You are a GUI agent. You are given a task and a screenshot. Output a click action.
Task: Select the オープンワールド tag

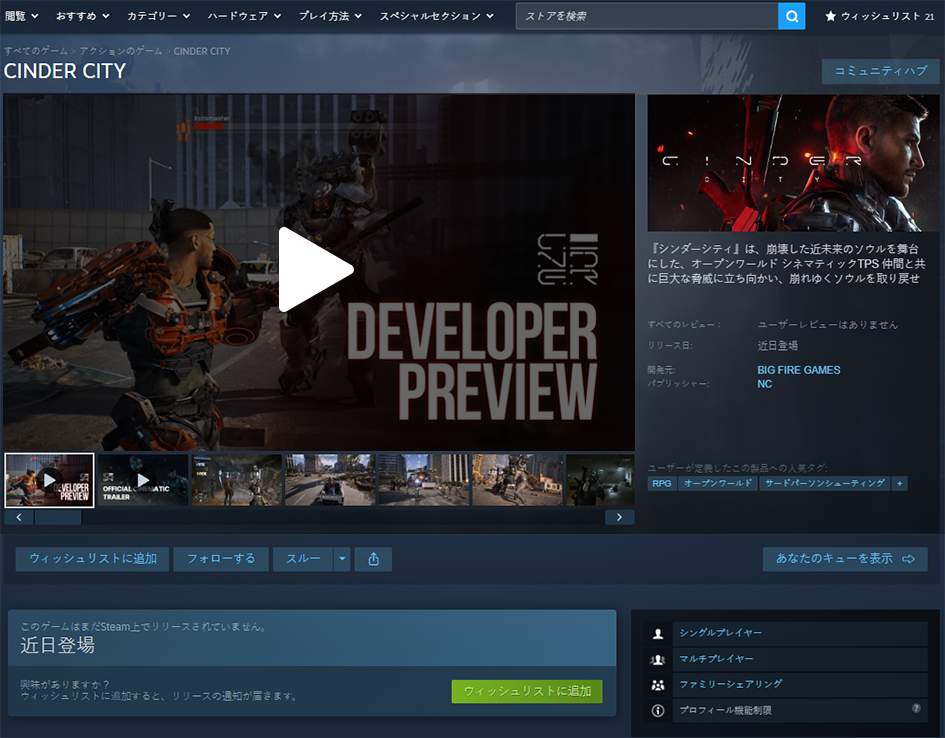(x=718, y=483)
